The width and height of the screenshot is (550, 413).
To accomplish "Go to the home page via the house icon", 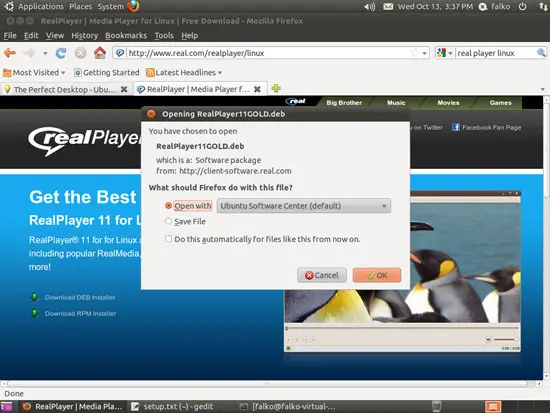I will click(100, 53).
